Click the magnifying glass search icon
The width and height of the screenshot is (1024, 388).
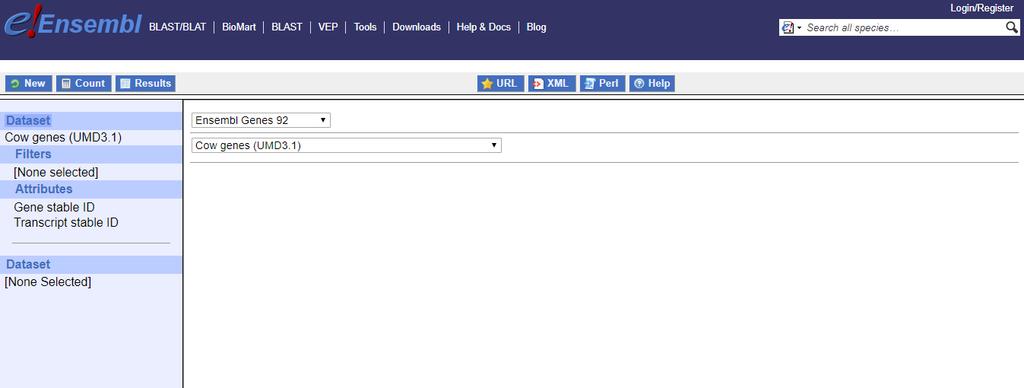click(1011, 27)
